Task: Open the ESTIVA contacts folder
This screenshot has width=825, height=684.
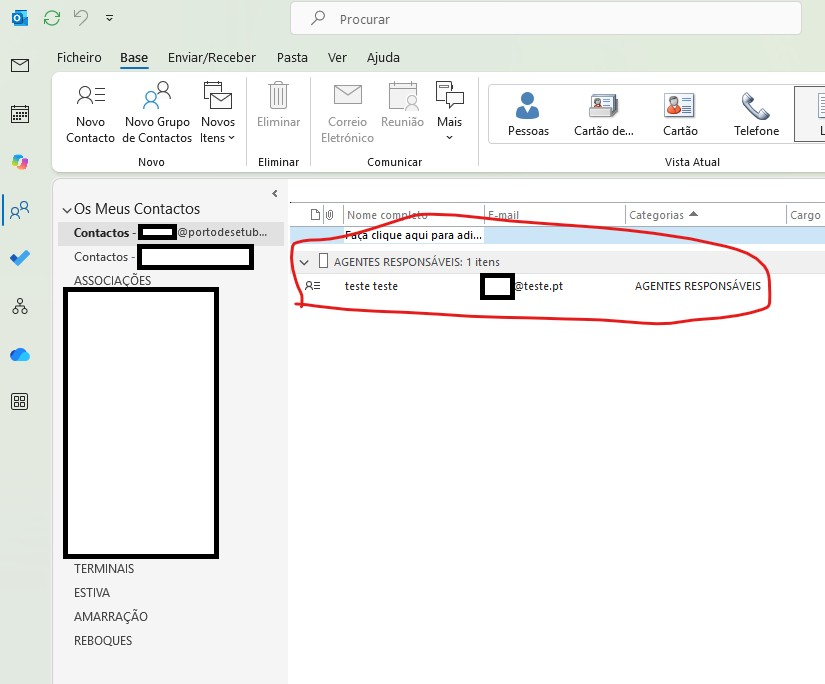Action: (92, 593)
